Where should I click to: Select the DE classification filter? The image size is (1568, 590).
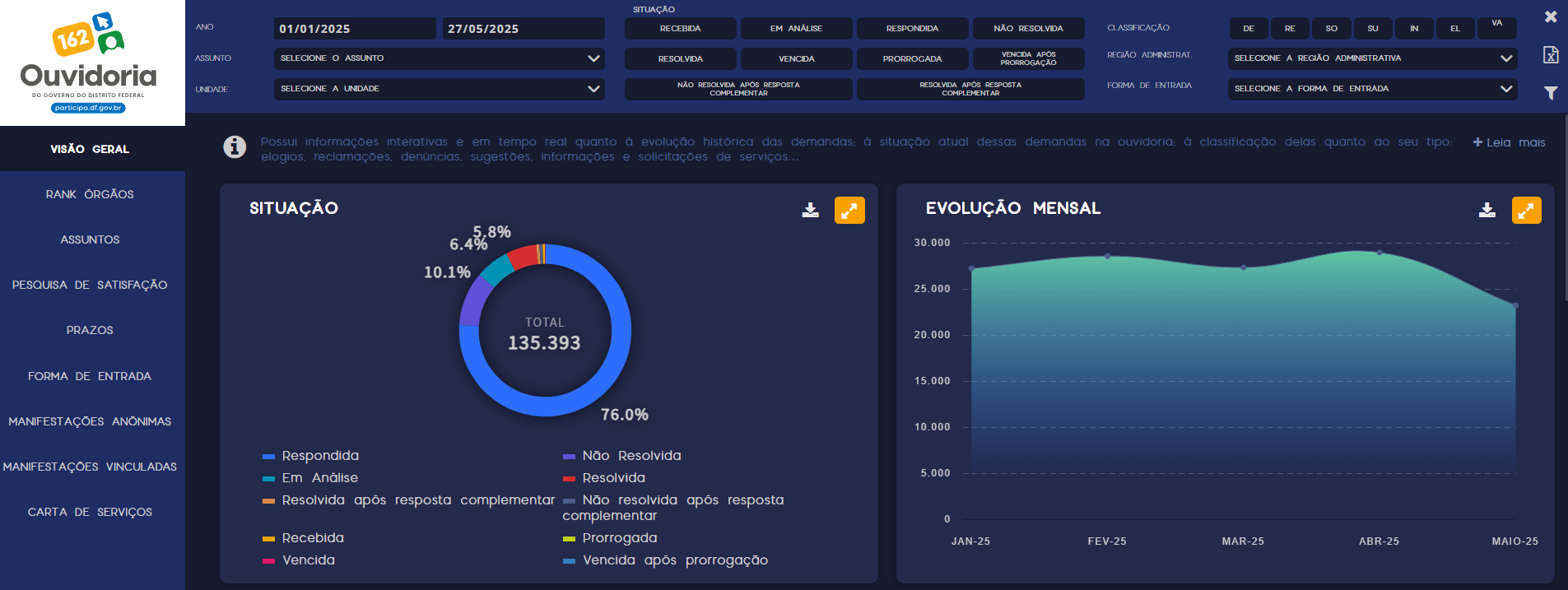(x=1249, y=29)
